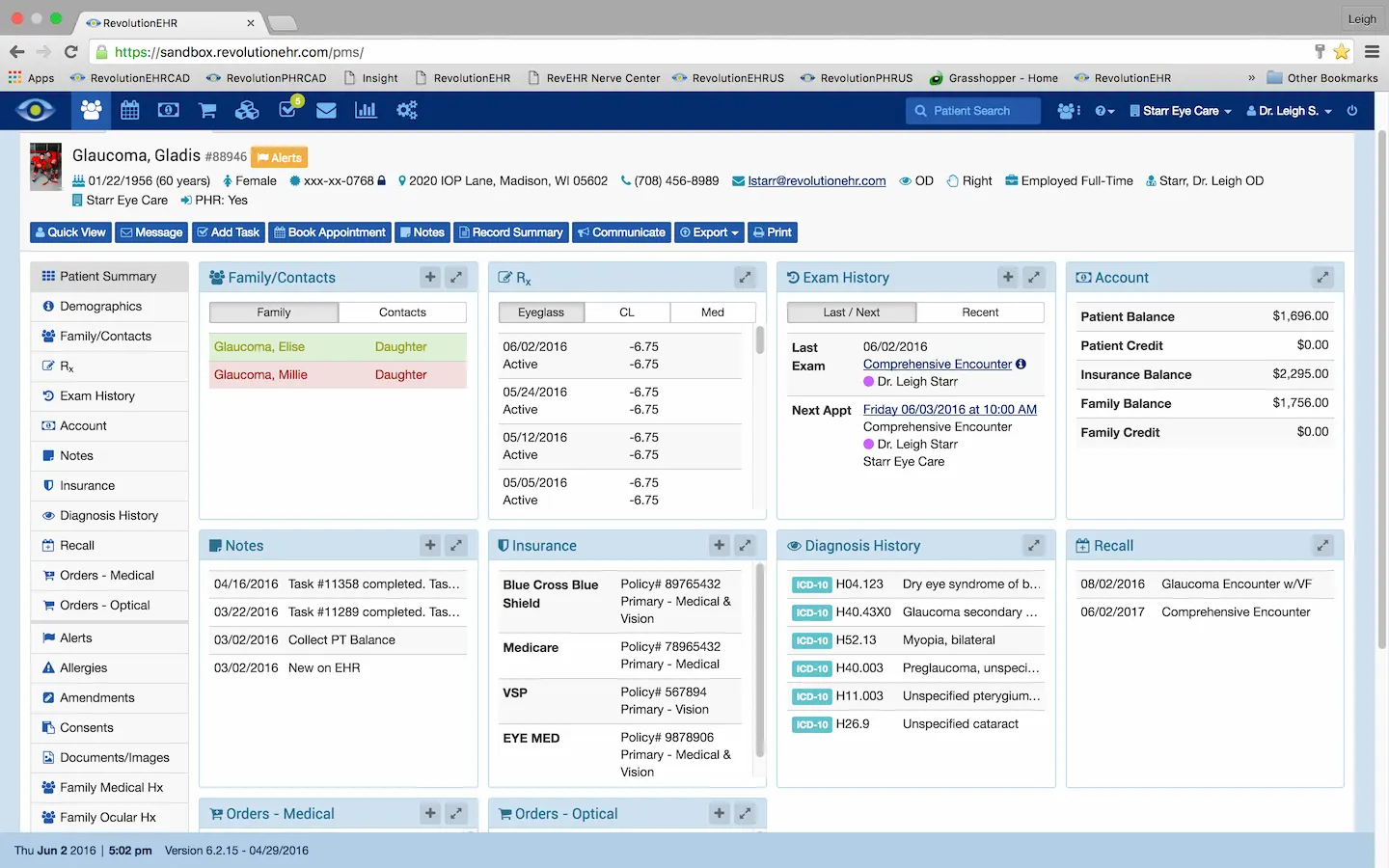Show Recent exams in Exam History panel

pos(979,312)
